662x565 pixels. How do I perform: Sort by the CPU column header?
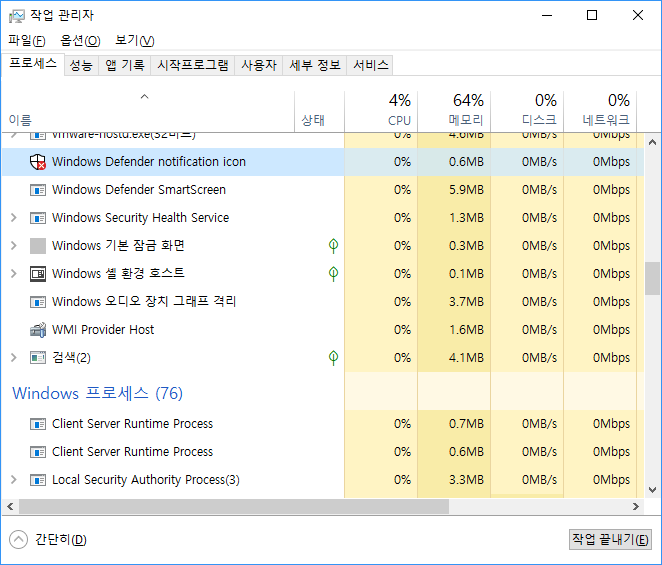pyautogui.click(x=381, y=111)
